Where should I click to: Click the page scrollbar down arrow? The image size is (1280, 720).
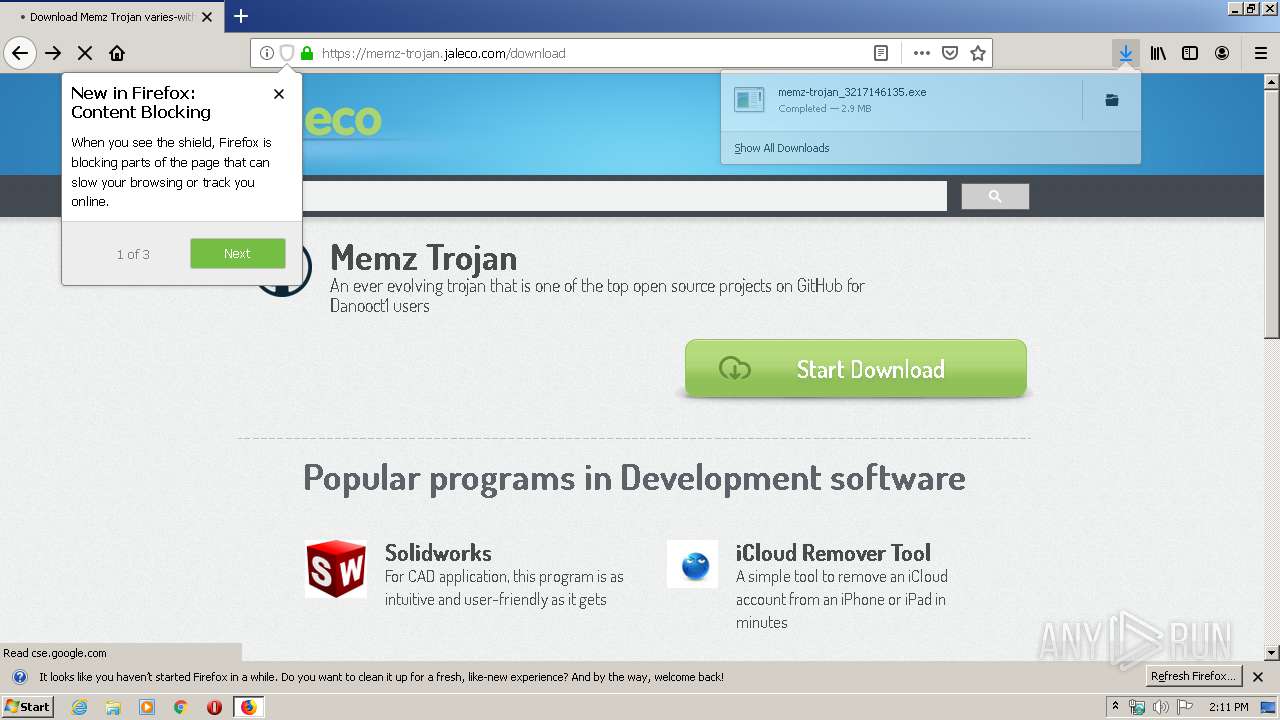tap(1272, 653)
